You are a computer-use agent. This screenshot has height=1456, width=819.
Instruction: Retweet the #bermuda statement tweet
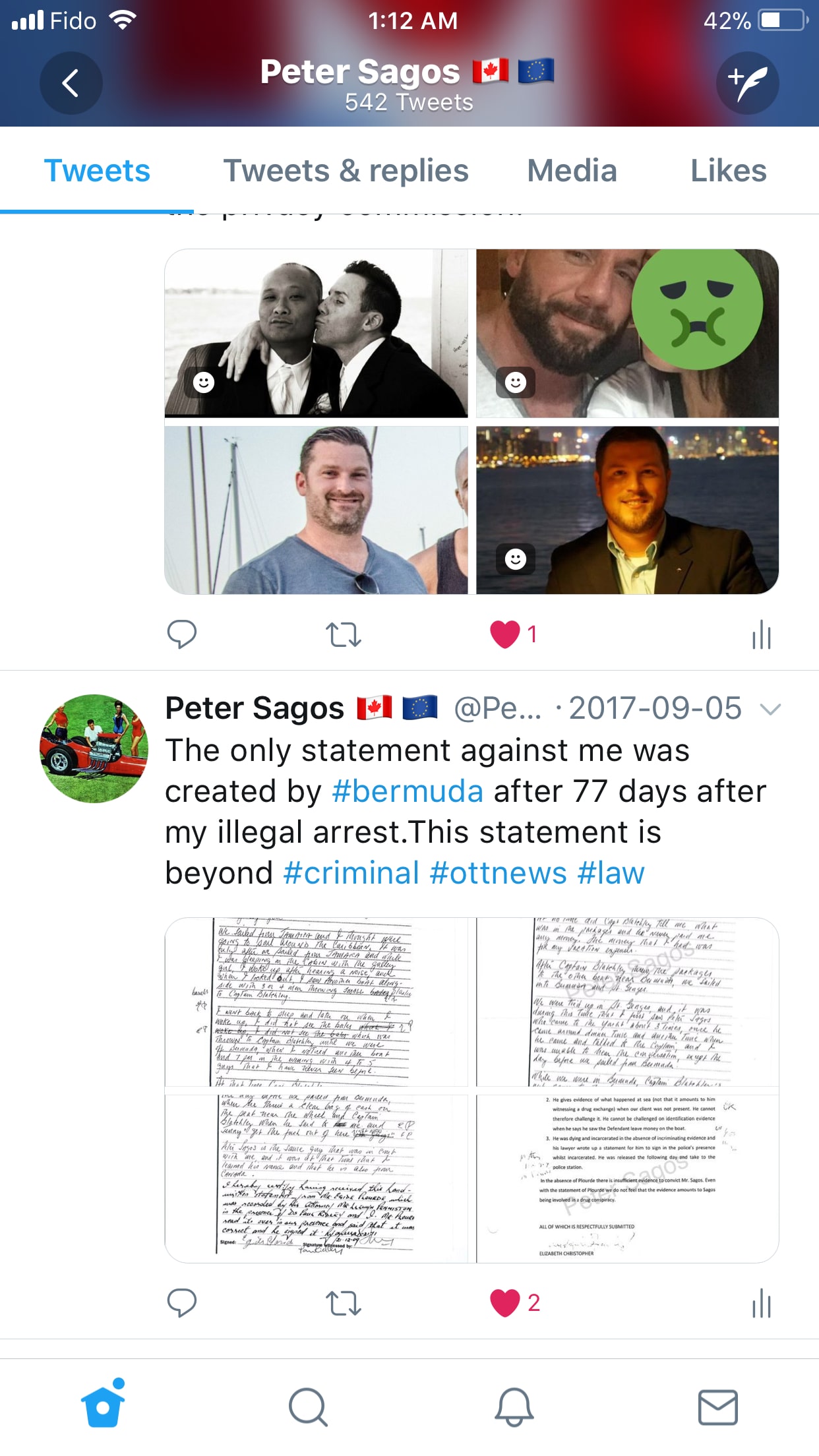pos(344,1302)
